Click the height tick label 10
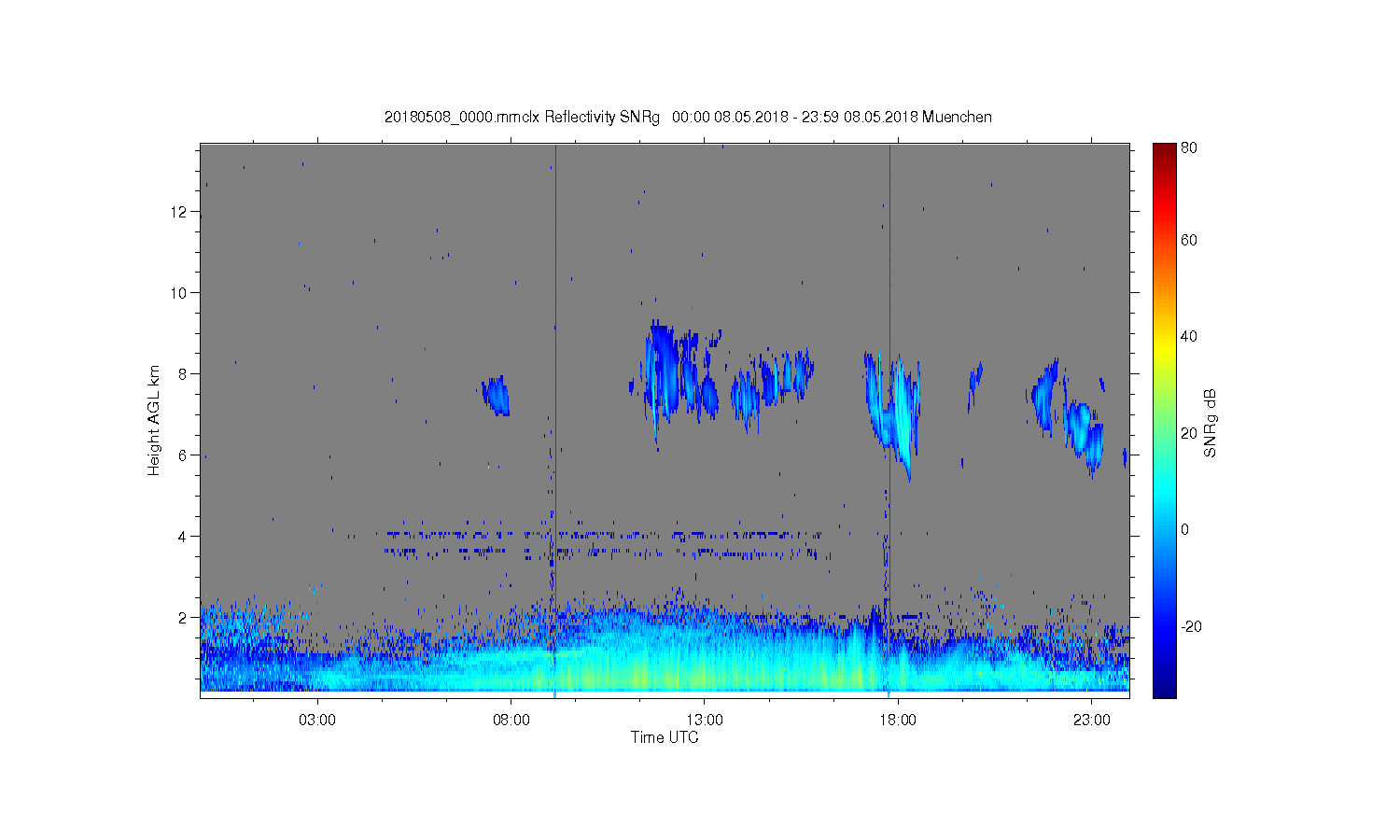 point(179,293)
